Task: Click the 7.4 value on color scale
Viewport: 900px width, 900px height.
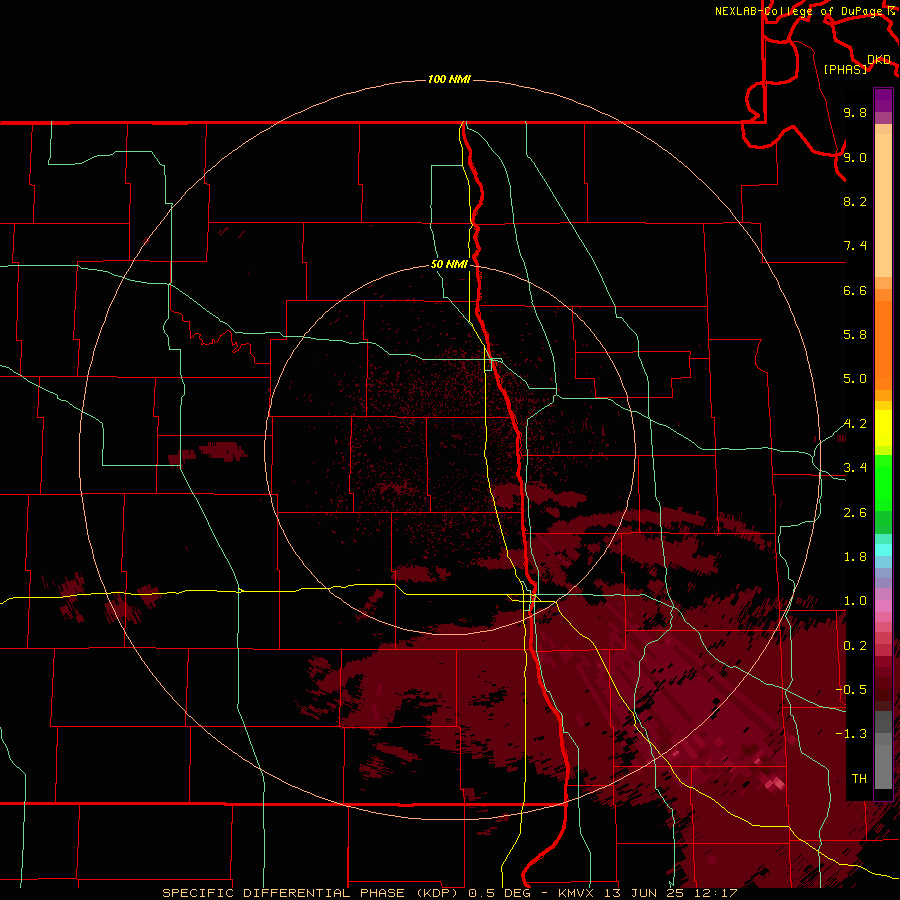Action: (x=855, y=246)
